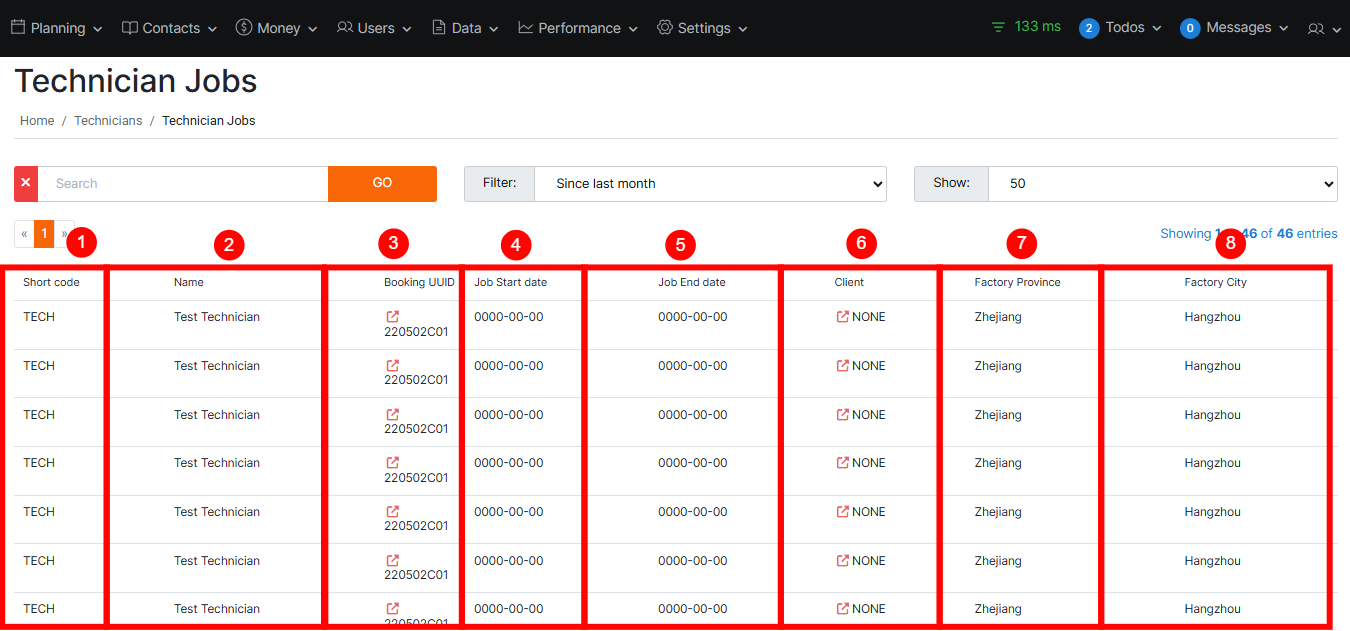The width and height of the screenshot is (1350, 631).
Task: Sort by Factory City column header
Action: click(x=1215, y=283)
